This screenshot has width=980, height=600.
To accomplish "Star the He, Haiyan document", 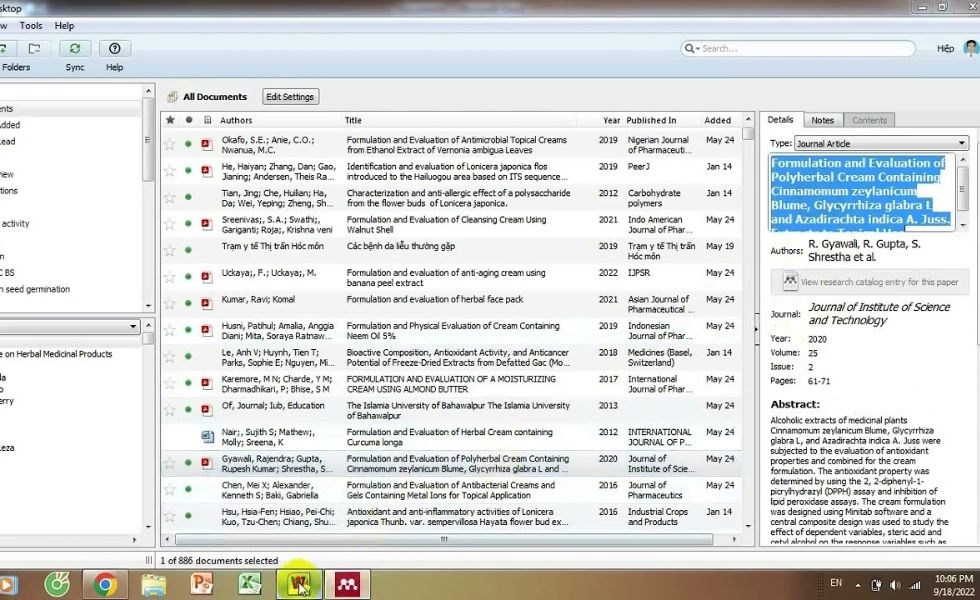I will click(169, 171).
